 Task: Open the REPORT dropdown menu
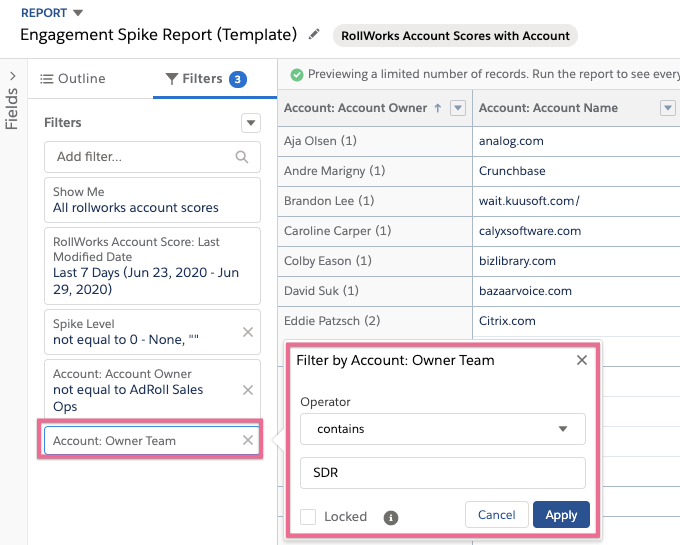click(x=78, y=13)
